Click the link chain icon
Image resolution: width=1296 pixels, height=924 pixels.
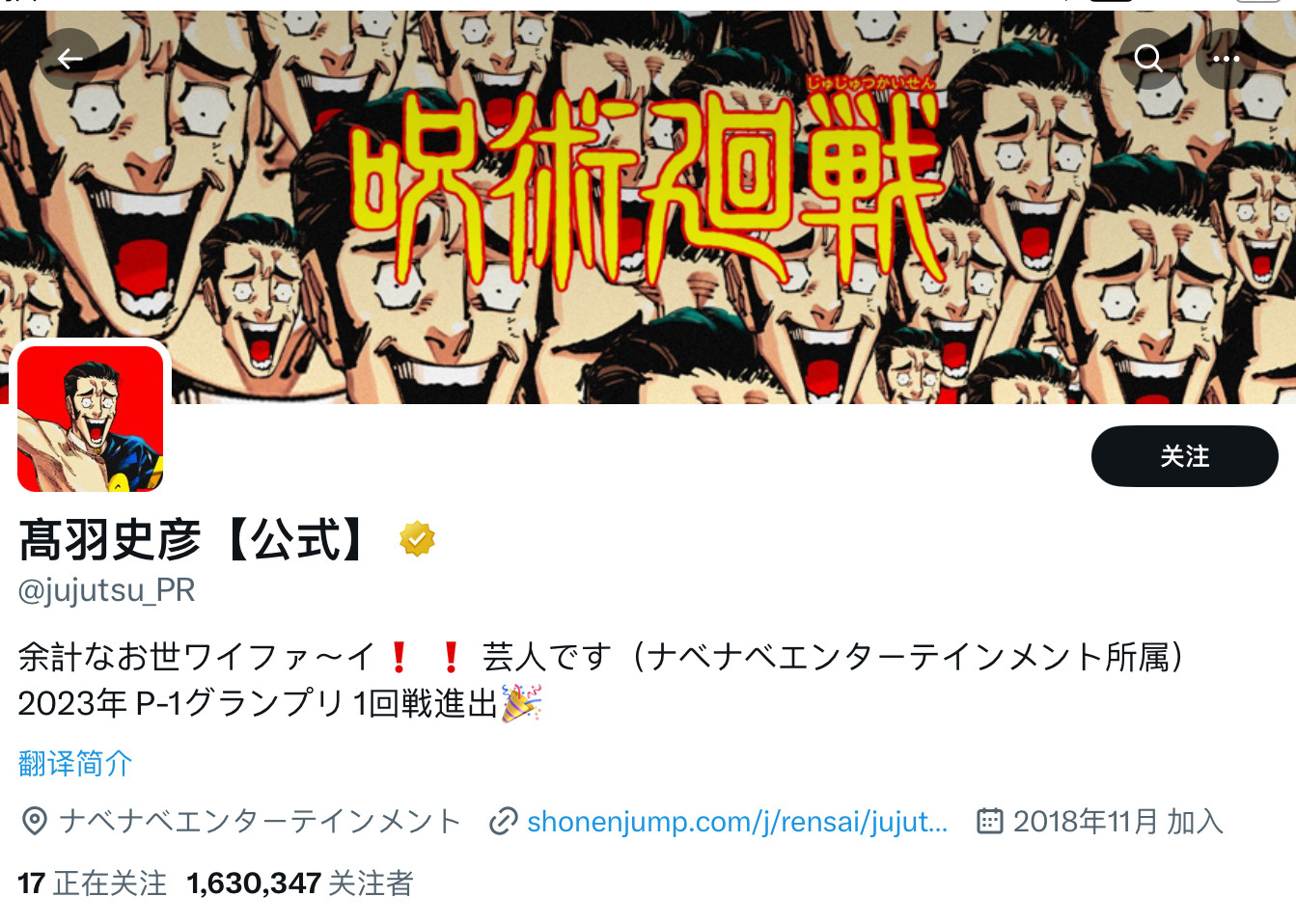pyautogui.click(x=504, y=822)
